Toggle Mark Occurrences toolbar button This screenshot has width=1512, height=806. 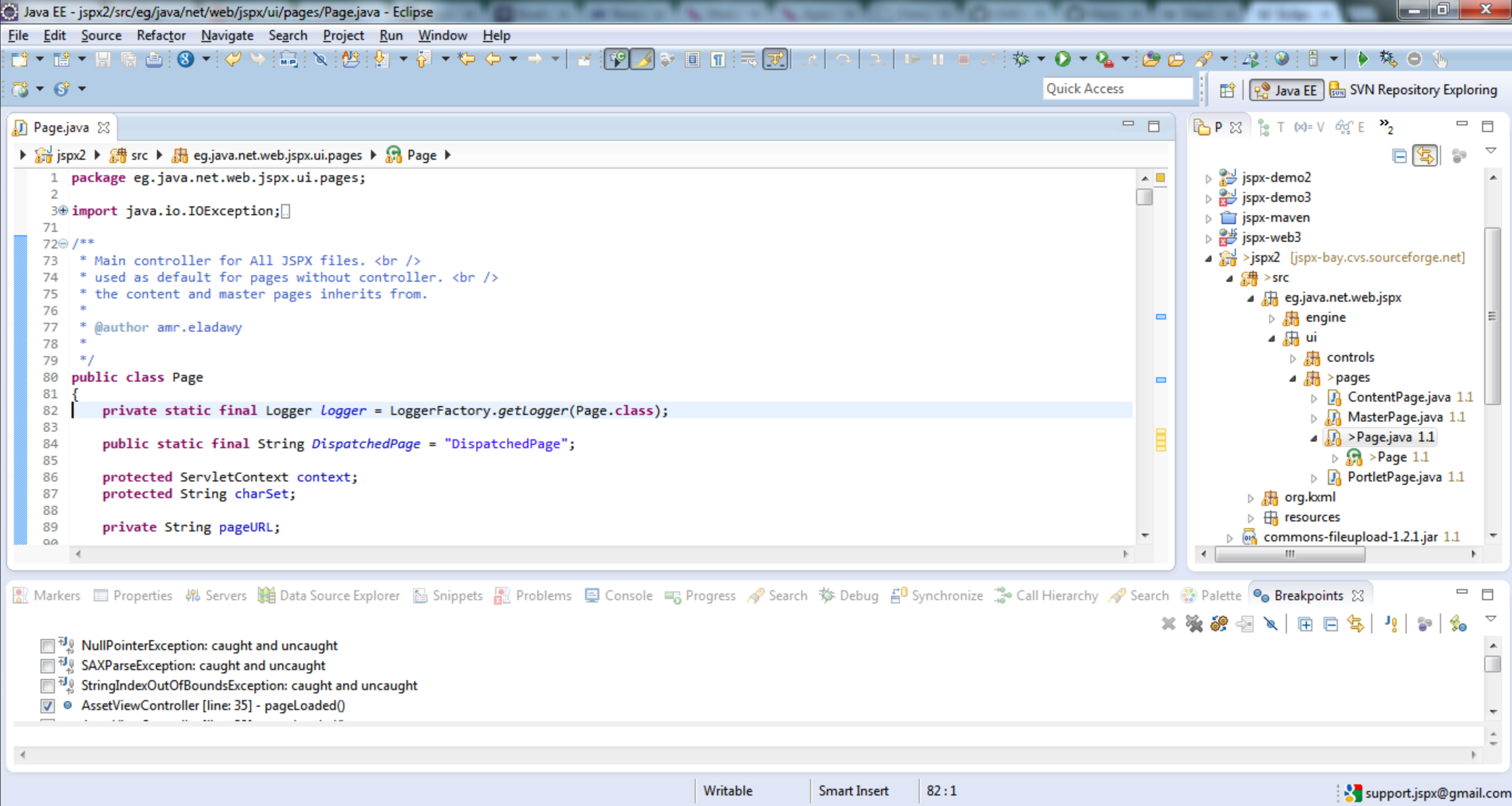[x=643, y=59]
